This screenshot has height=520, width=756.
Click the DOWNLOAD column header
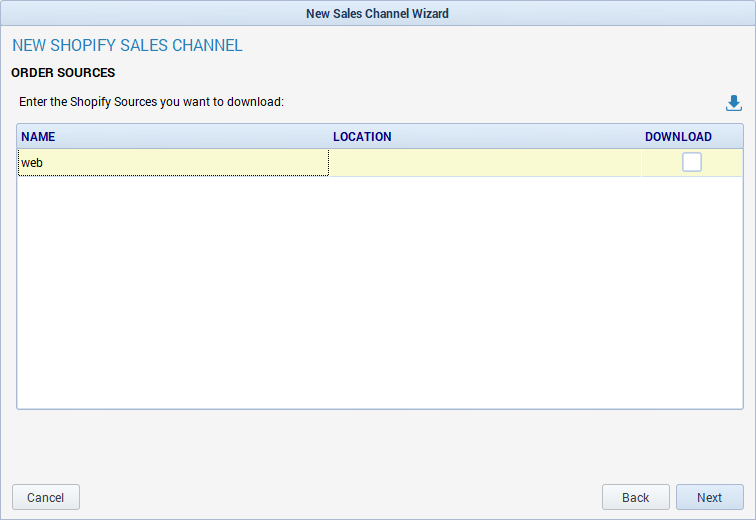click(692, 136)
